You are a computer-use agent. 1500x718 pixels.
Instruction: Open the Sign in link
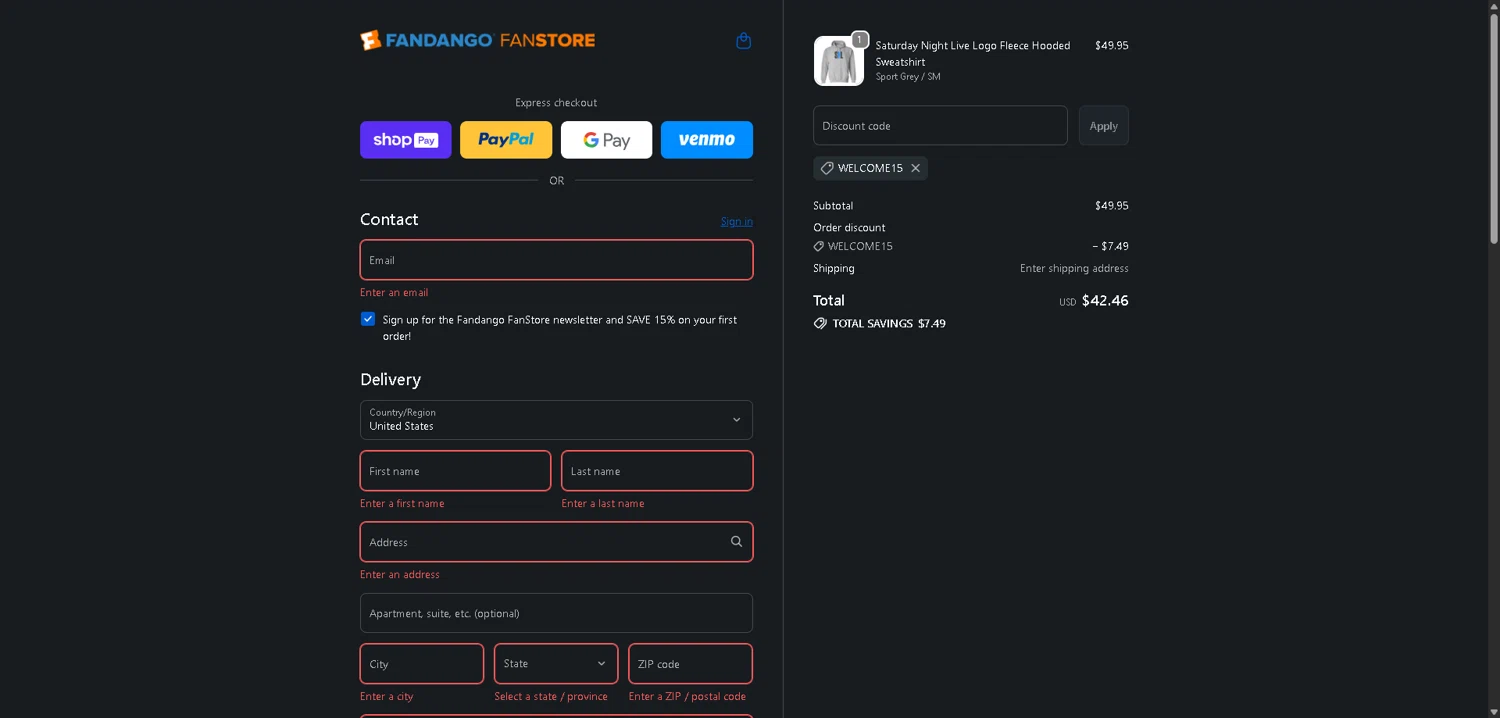737,221
